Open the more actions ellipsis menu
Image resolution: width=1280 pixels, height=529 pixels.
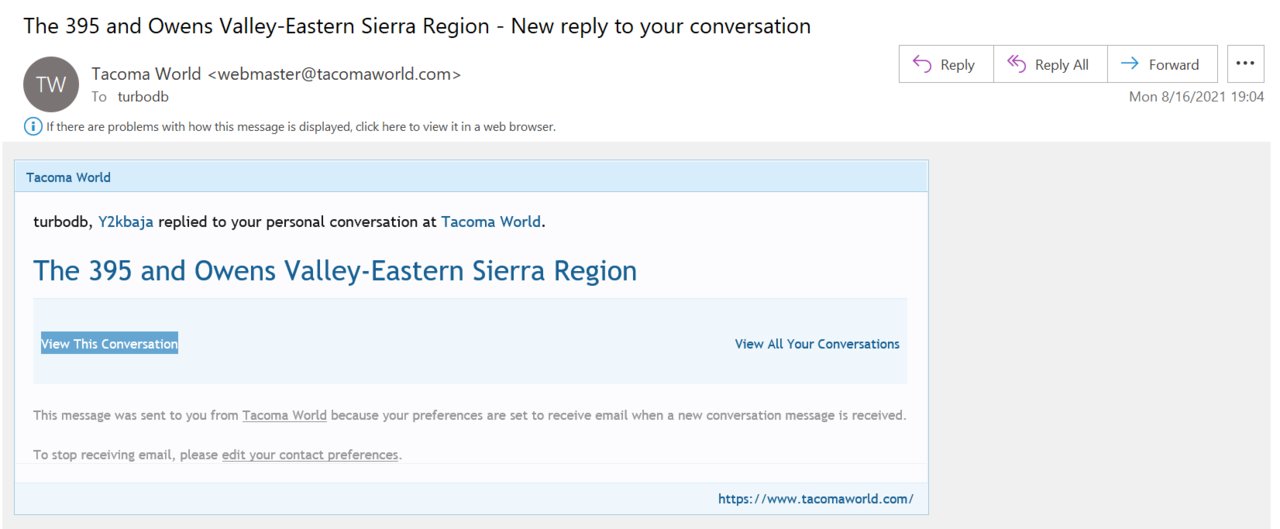(x=1244, y=64)
